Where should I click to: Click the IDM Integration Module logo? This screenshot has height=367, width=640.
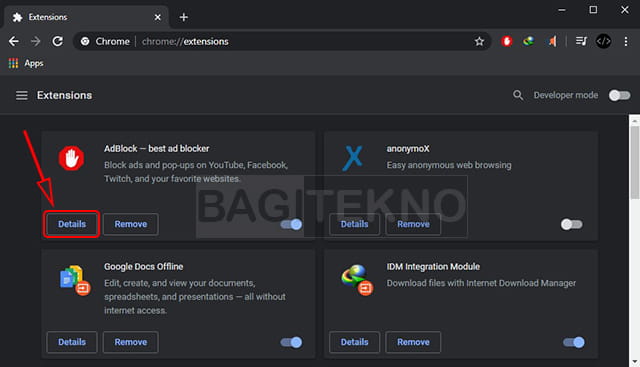tap(357, 280)
